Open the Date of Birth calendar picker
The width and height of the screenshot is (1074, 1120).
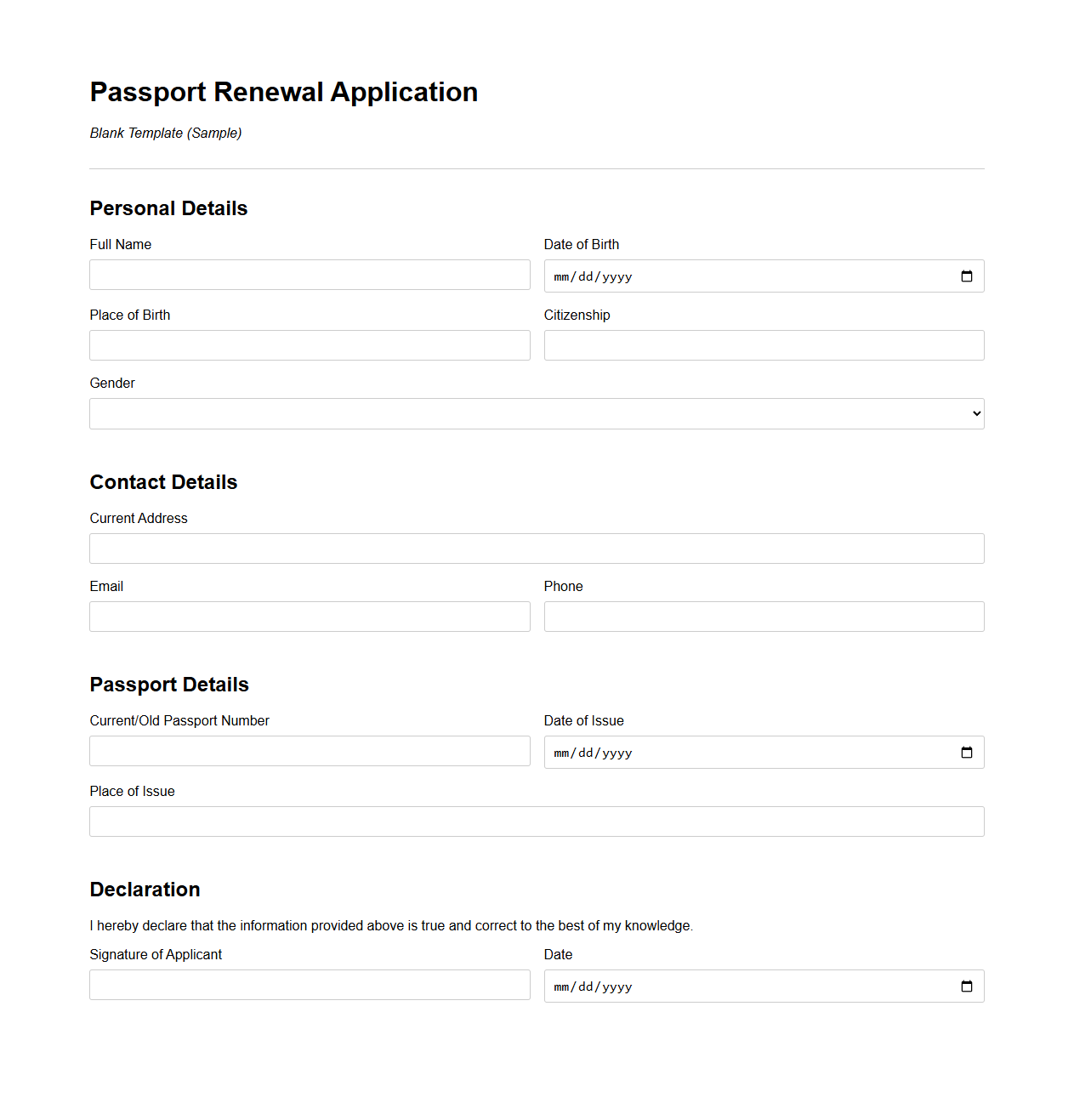[x=966, y=276]
